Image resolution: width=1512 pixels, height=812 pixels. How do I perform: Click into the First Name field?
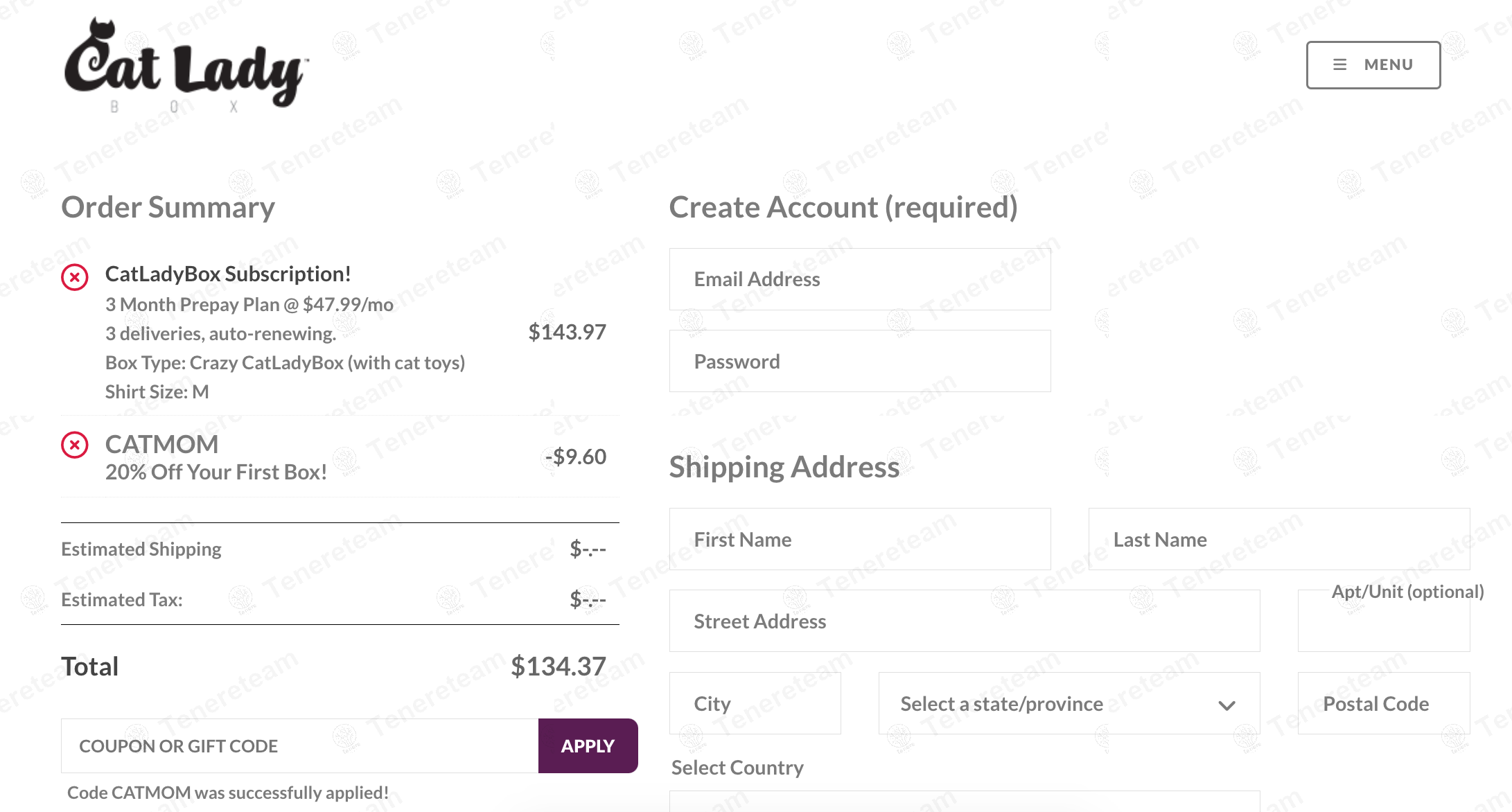[859, 539]
